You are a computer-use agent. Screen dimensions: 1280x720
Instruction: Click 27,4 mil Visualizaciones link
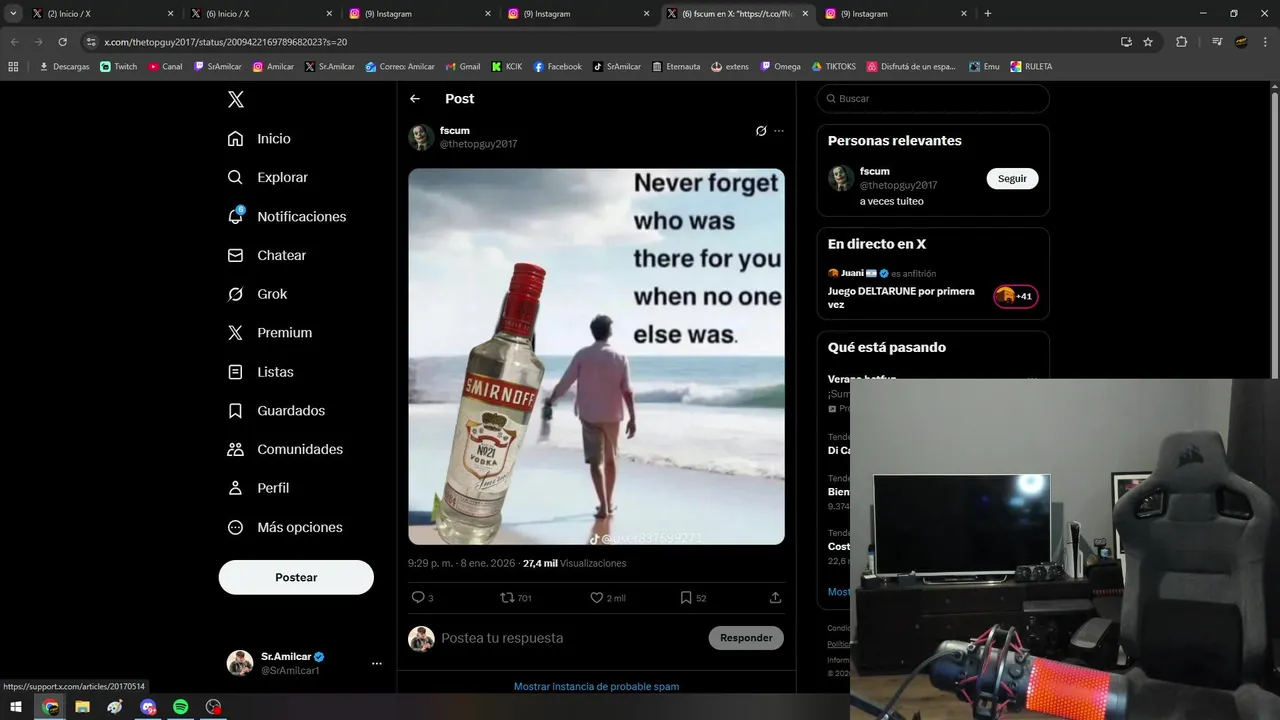(574, 563)
